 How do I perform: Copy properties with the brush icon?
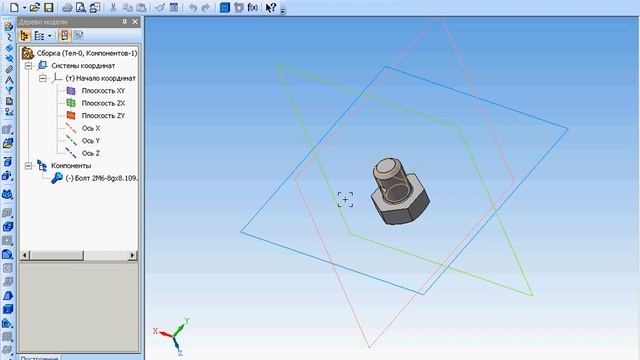pos(160,7)
